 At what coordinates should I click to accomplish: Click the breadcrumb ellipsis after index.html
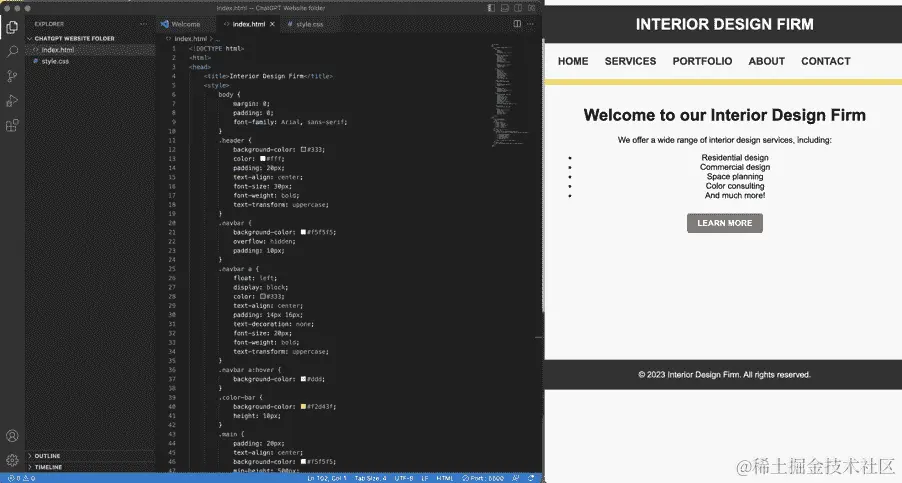click(217, 39)
